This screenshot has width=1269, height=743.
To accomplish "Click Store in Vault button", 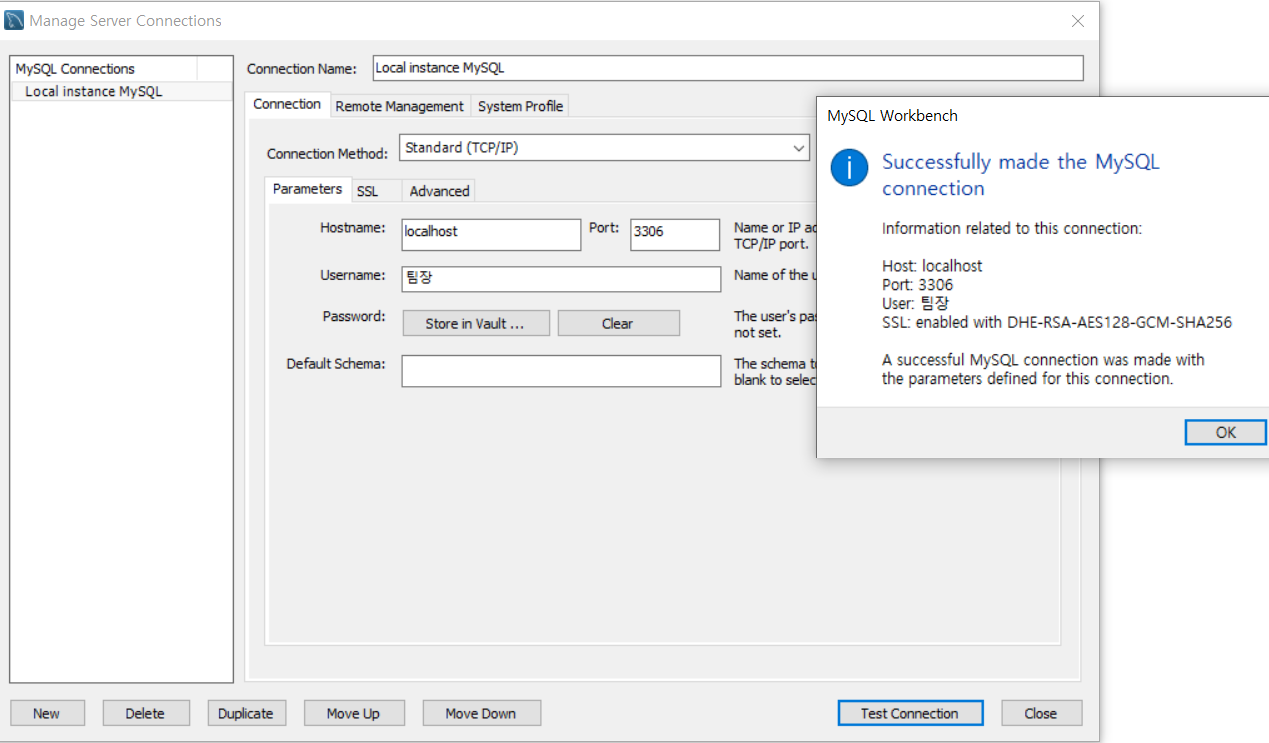I will click(475, 323).
